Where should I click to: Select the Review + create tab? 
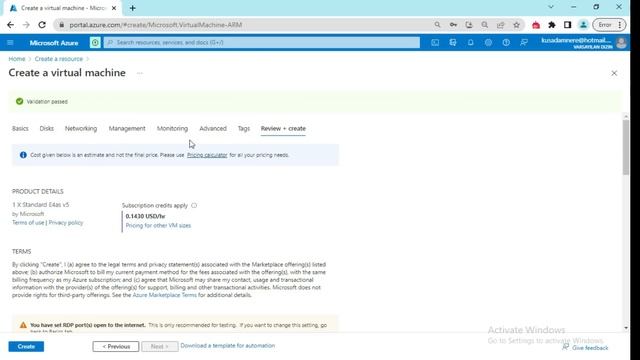tap(283, 128)
